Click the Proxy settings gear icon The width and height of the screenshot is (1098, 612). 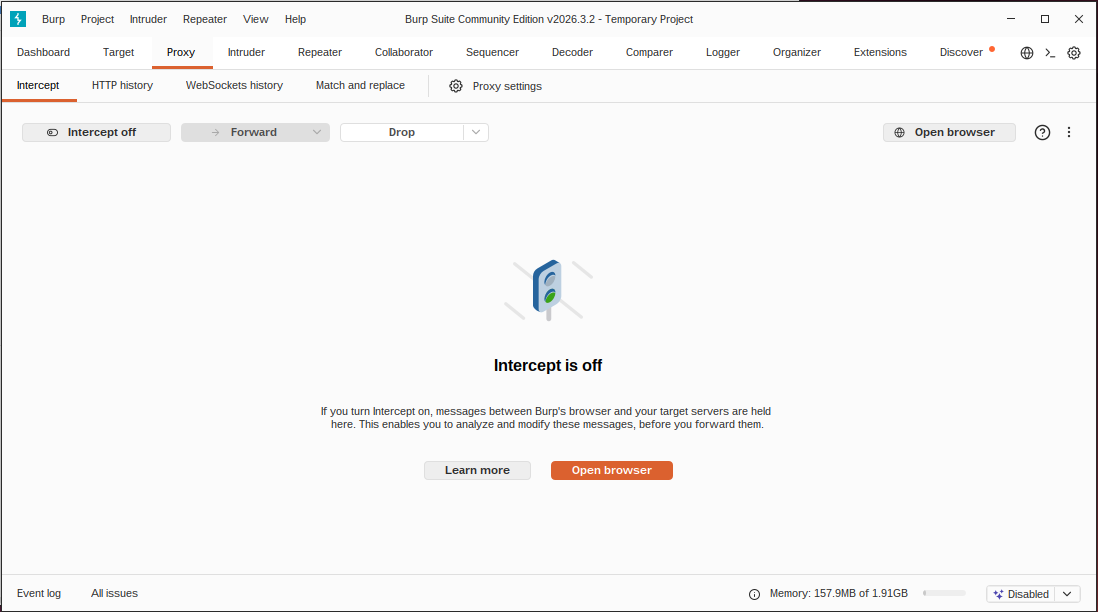click(456, 86)
